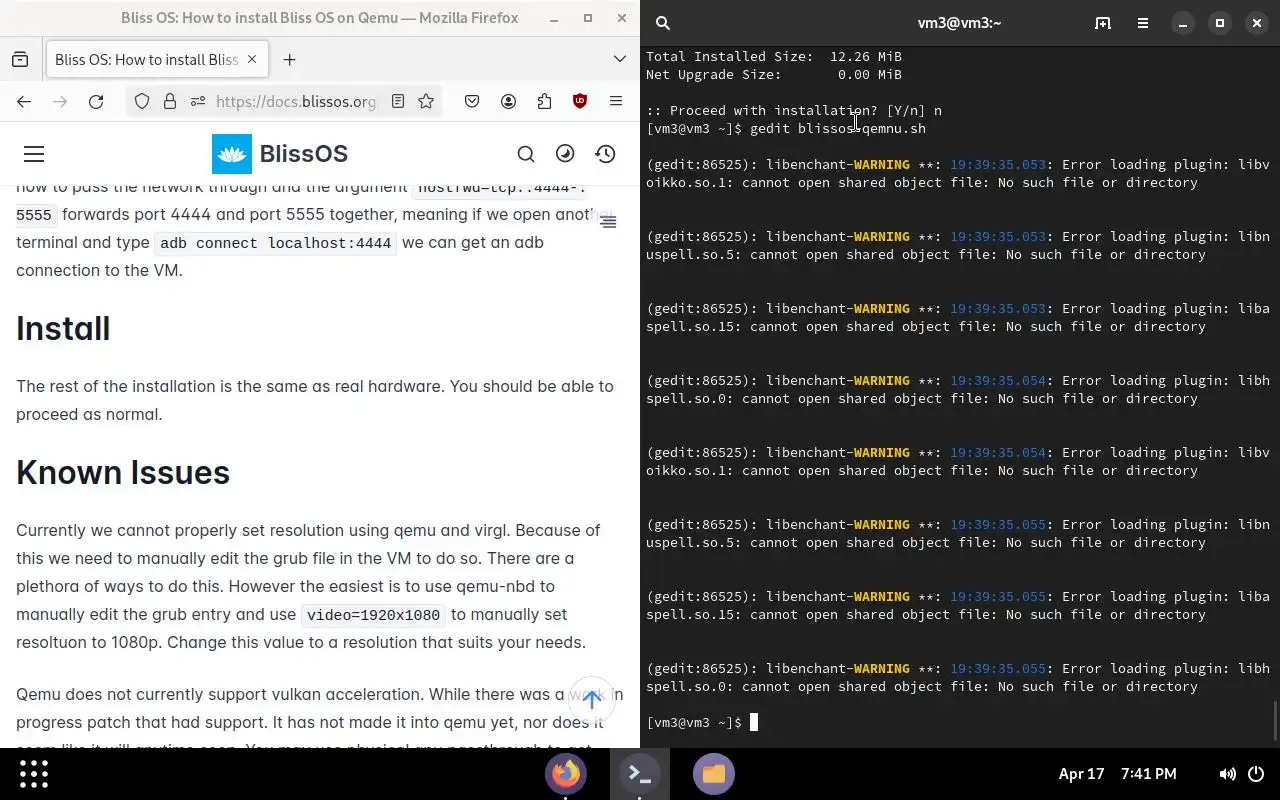The height and width of the screenshot is (800, 1280).
Task: Click adb connect localhost:4444 code text
Action: point(275,243)
